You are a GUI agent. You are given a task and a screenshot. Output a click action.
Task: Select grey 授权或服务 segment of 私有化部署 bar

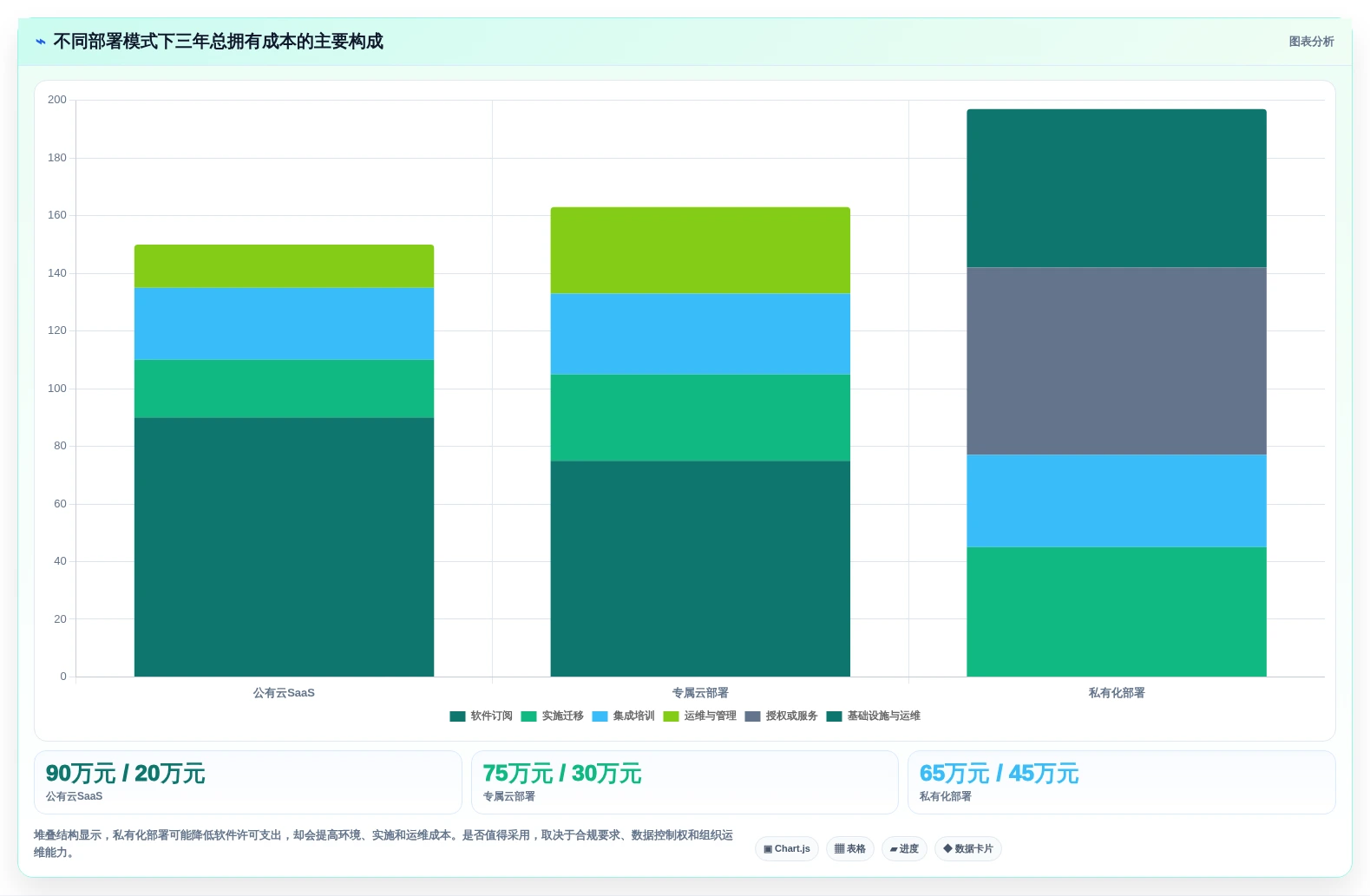[1117, 362]
